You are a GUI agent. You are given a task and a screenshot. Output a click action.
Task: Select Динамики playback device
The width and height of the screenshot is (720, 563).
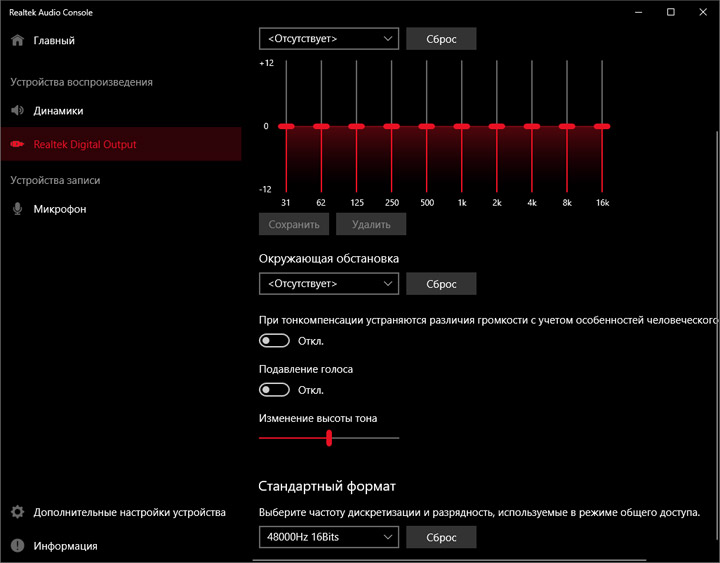(121, 111)
